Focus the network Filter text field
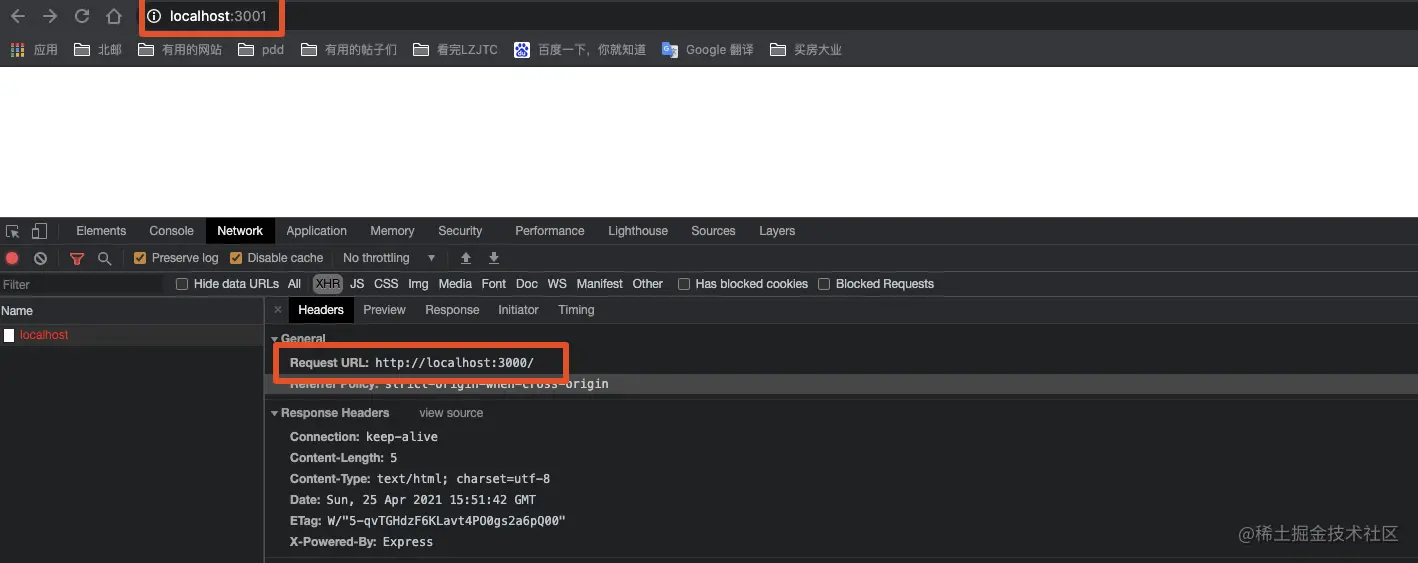Screen dimensions: 1418x563 coord(82,285)
